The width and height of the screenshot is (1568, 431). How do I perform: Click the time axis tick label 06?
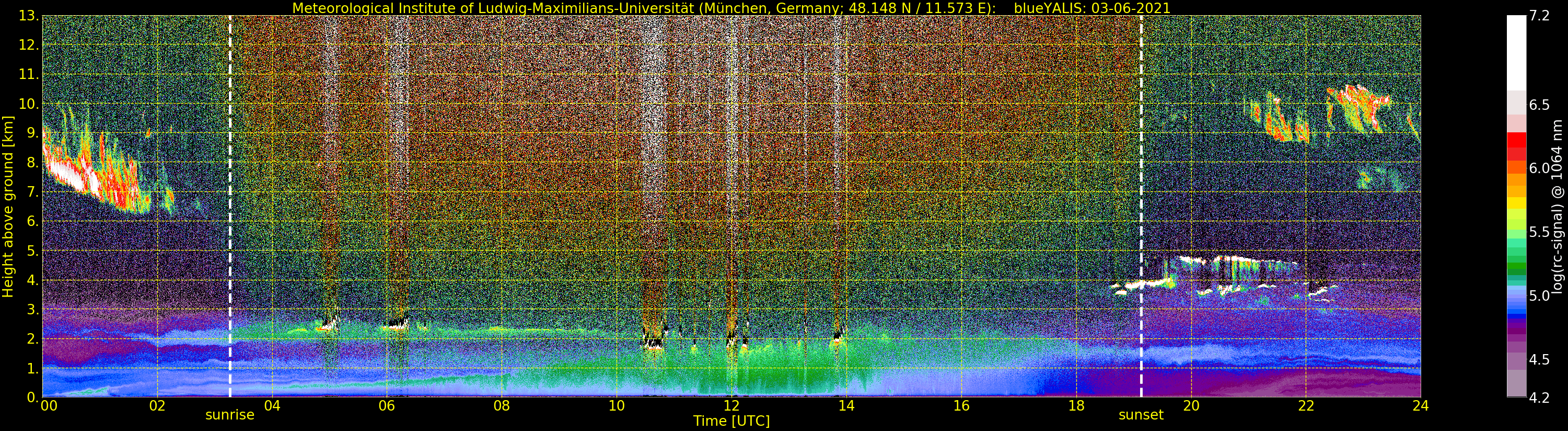click(387, 406)
